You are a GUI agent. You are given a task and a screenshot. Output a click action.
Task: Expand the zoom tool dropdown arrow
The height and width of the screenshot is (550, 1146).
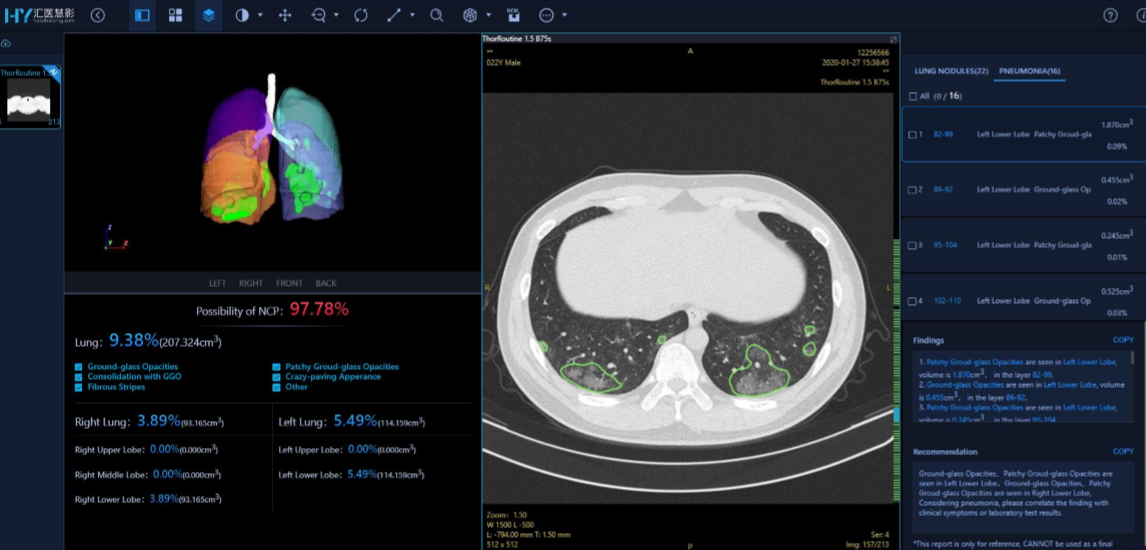tap(336, 15)
